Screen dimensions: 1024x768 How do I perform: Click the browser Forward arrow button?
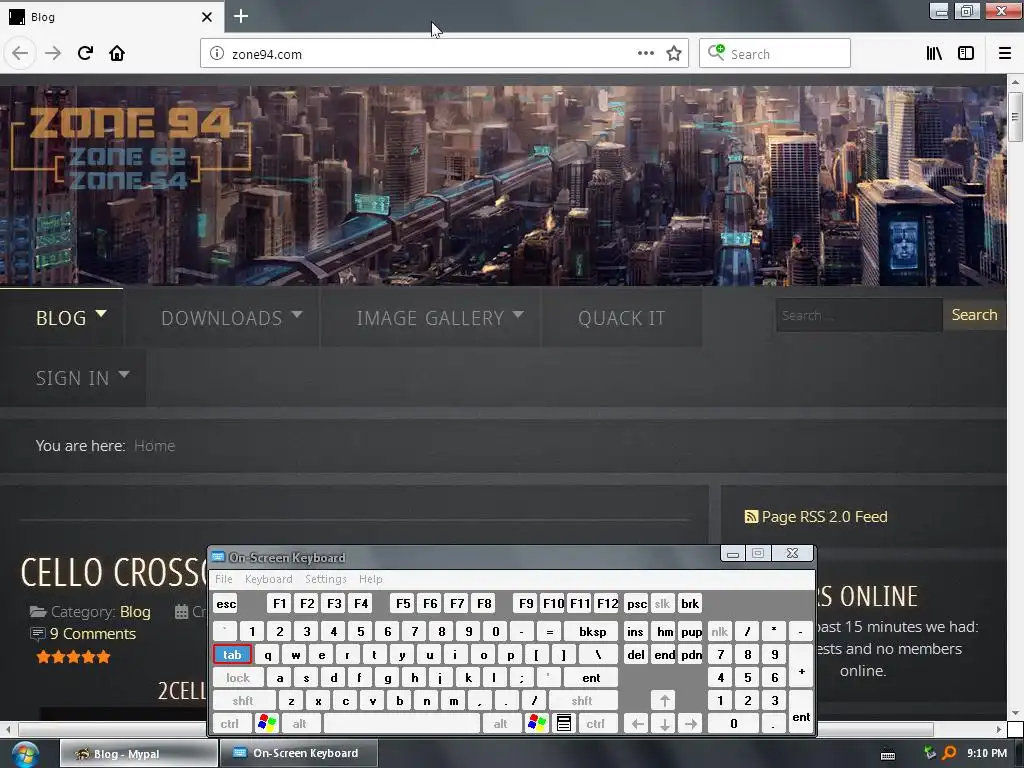tap(53, 54)
